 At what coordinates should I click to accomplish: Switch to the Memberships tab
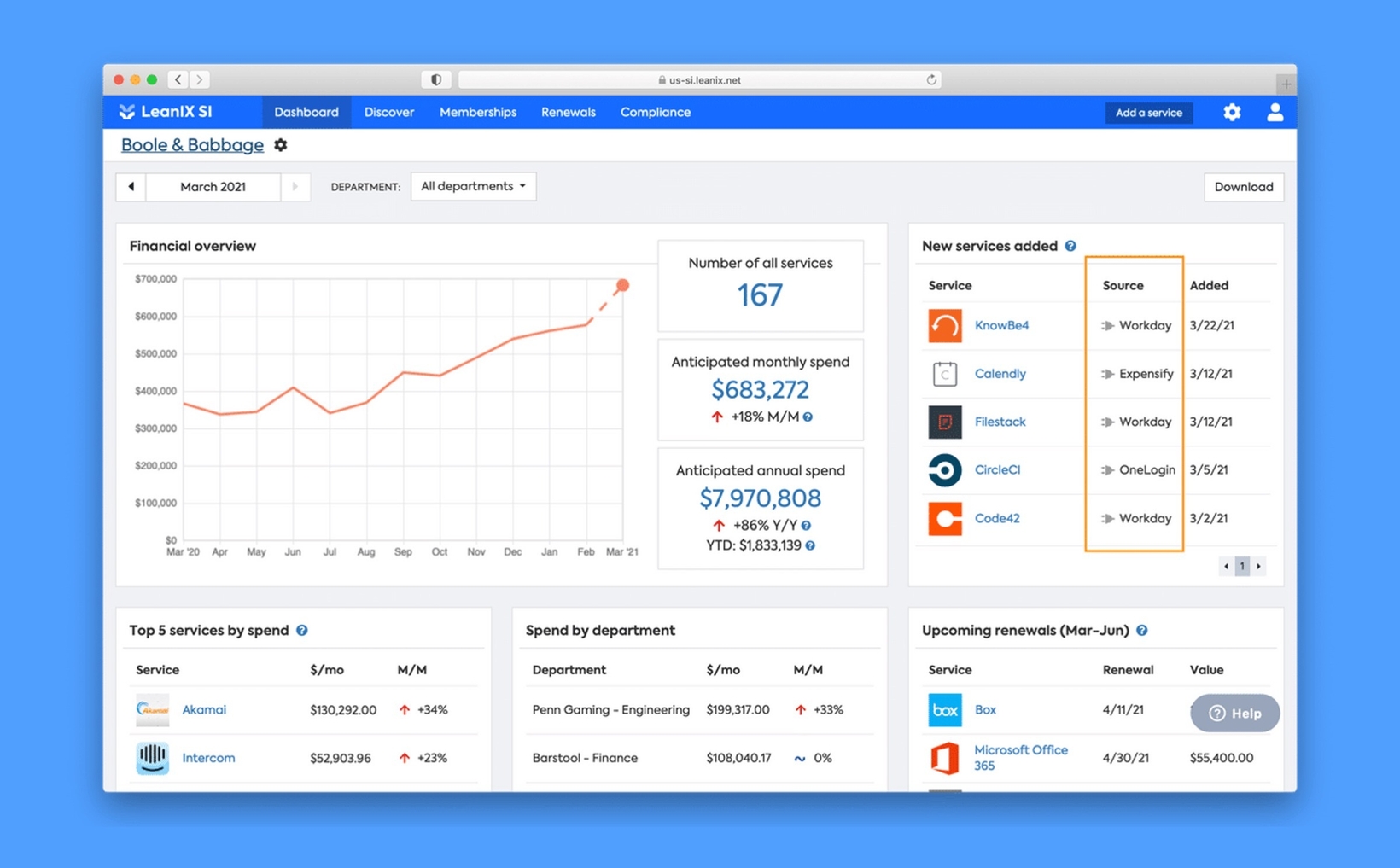tap(478, 112)
